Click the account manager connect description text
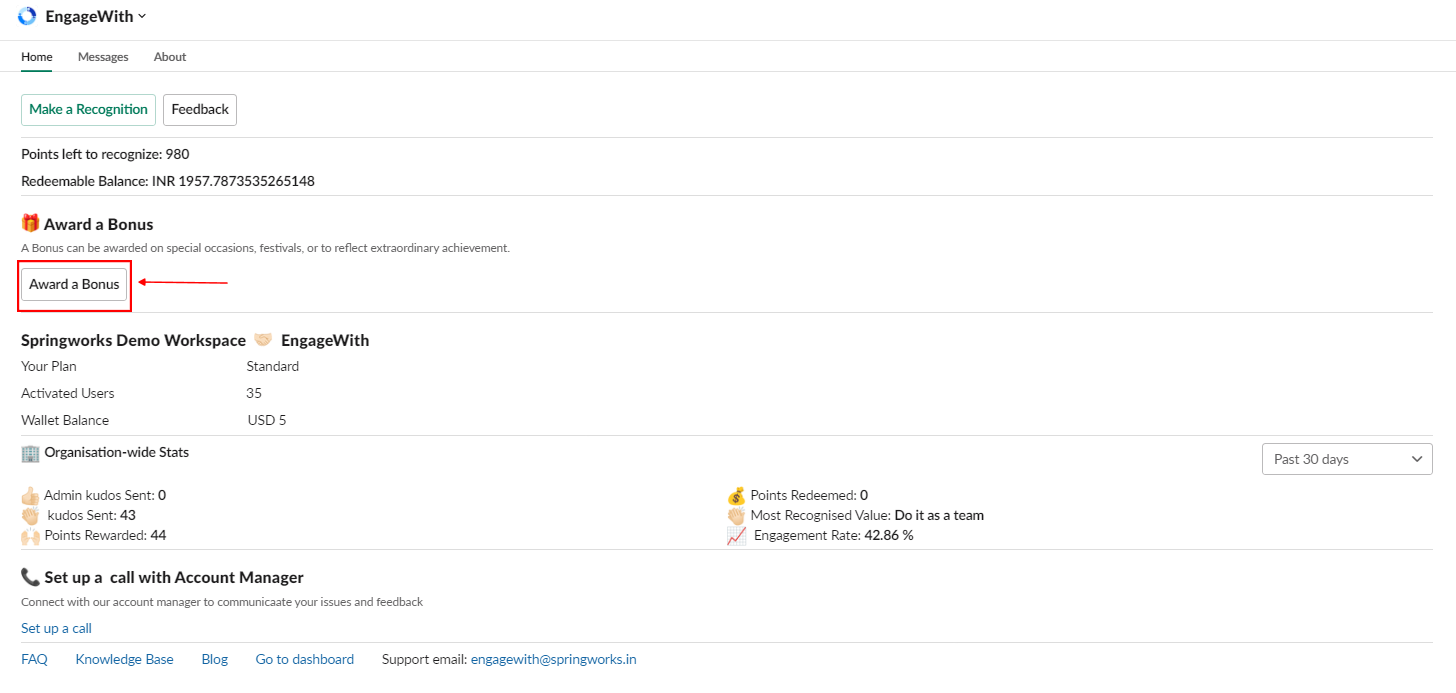The image size is (1456, 693). [222, 602]
